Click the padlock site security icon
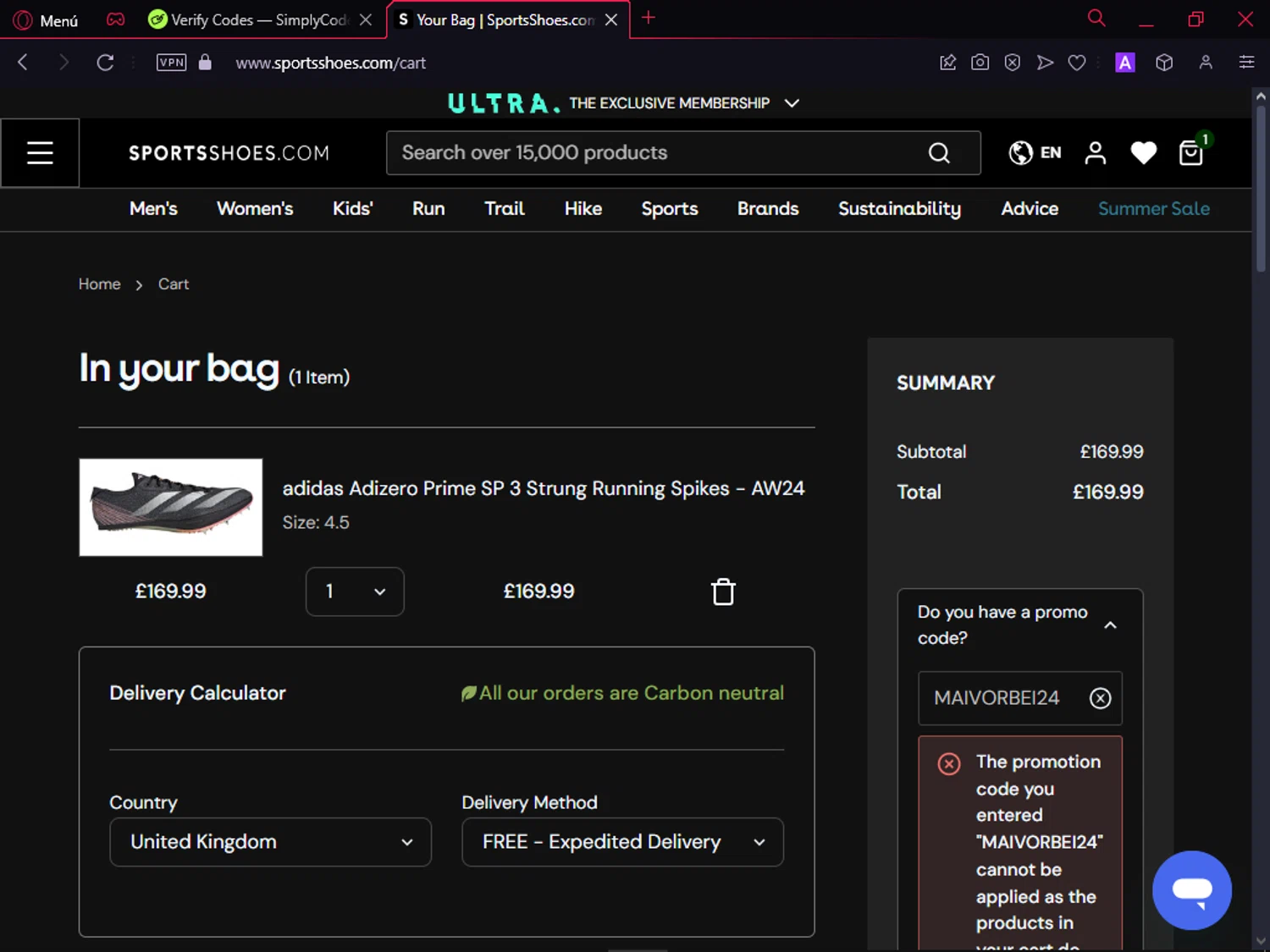 pos(205,63)
